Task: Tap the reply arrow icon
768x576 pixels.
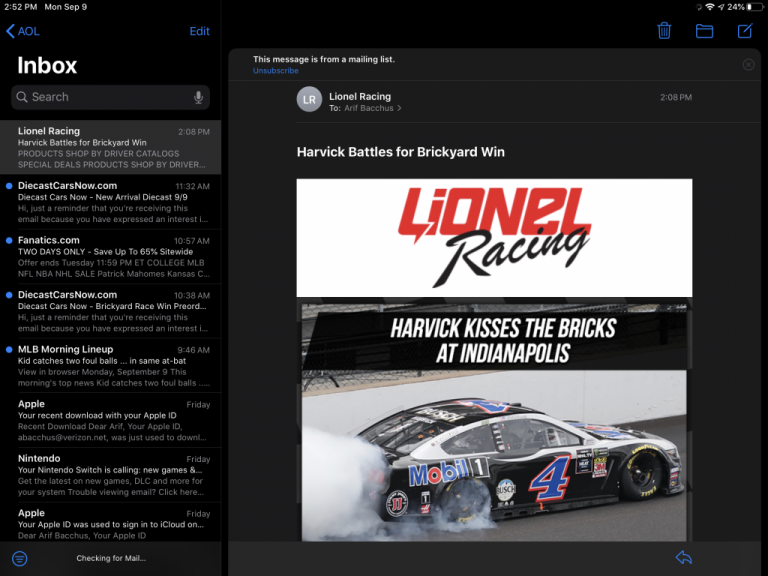Action: 683,557
